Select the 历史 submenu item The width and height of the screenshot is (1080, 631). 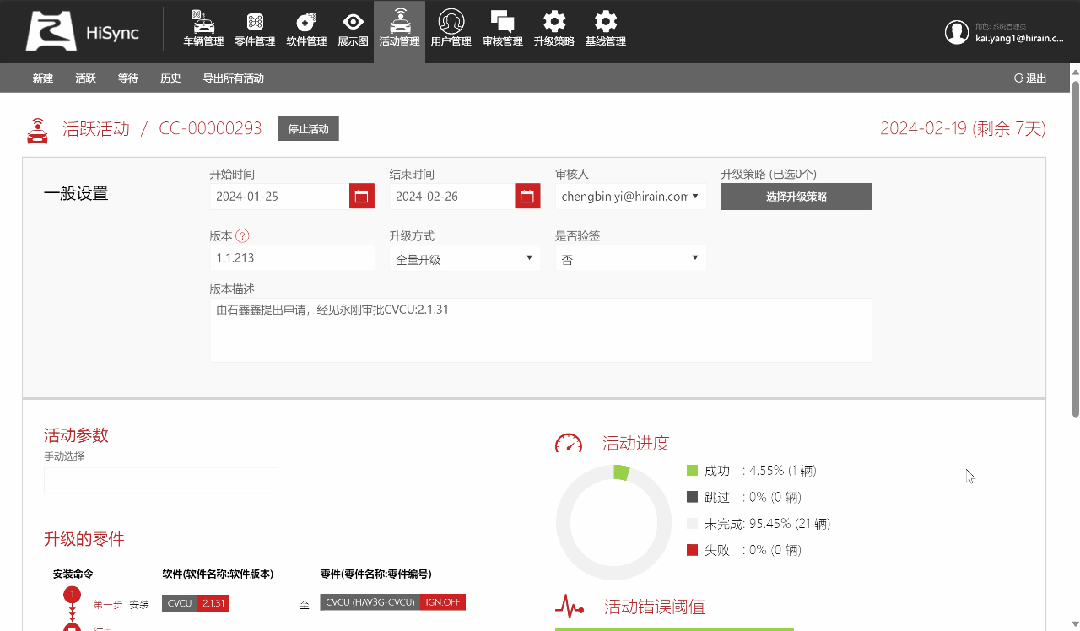pyautogui.click(x=171, y=79)
